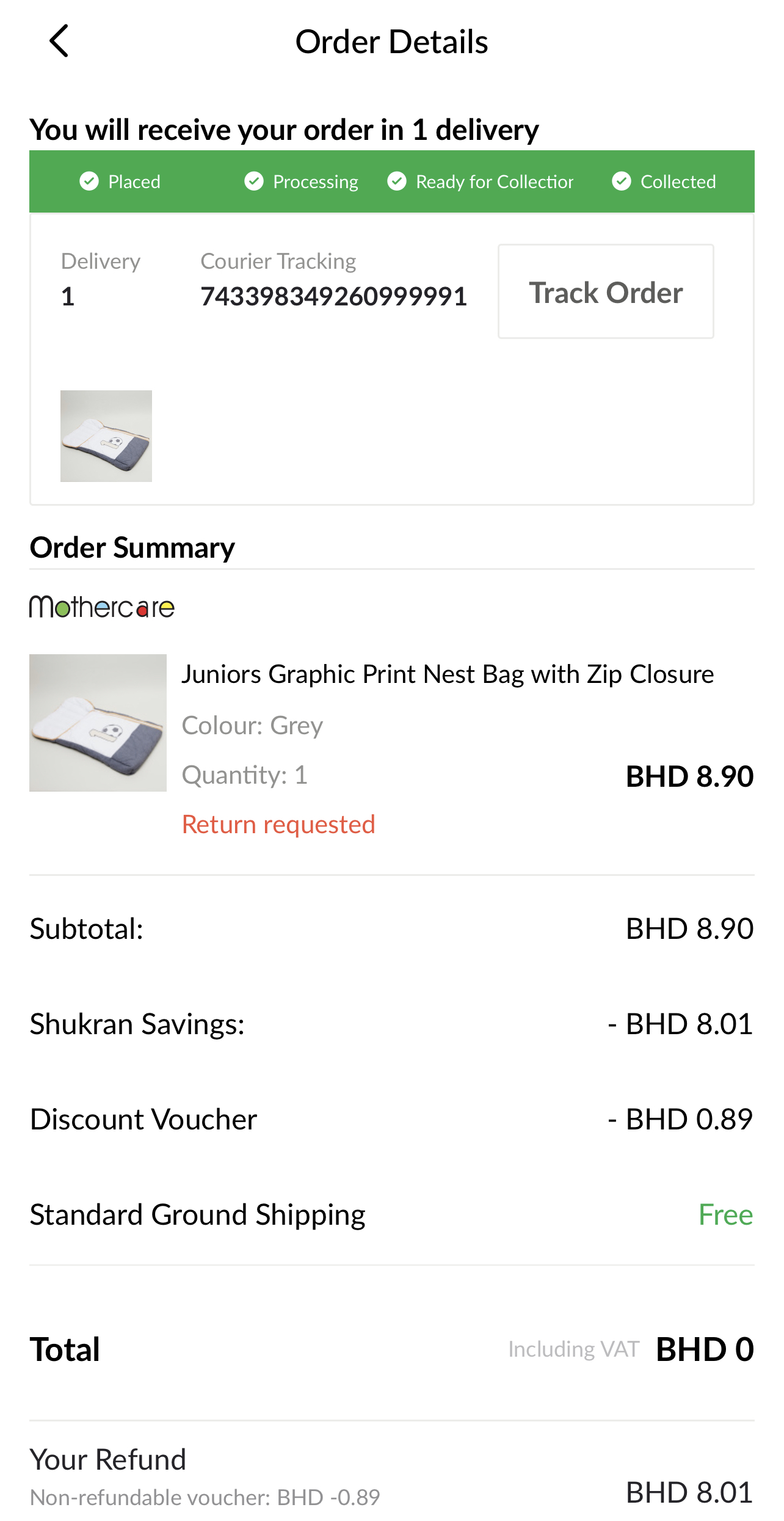Open the delivery item thumbnail image
Image resolution: width=784 pixels, height=1521 pixels.
[106, 436]
